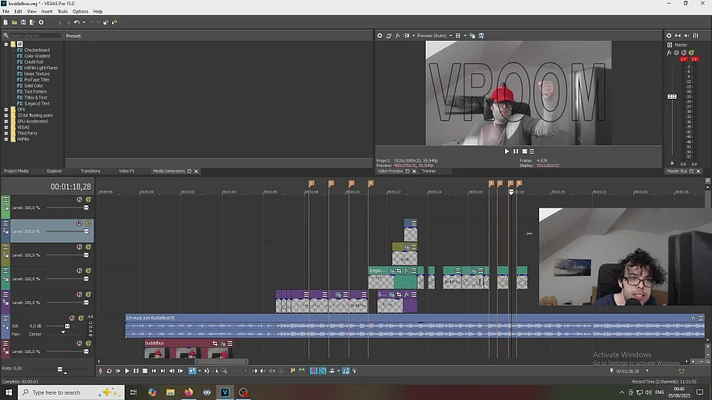Open Master FX button in Master Bus
Screen dimensions: 712x400
[669, 53]
